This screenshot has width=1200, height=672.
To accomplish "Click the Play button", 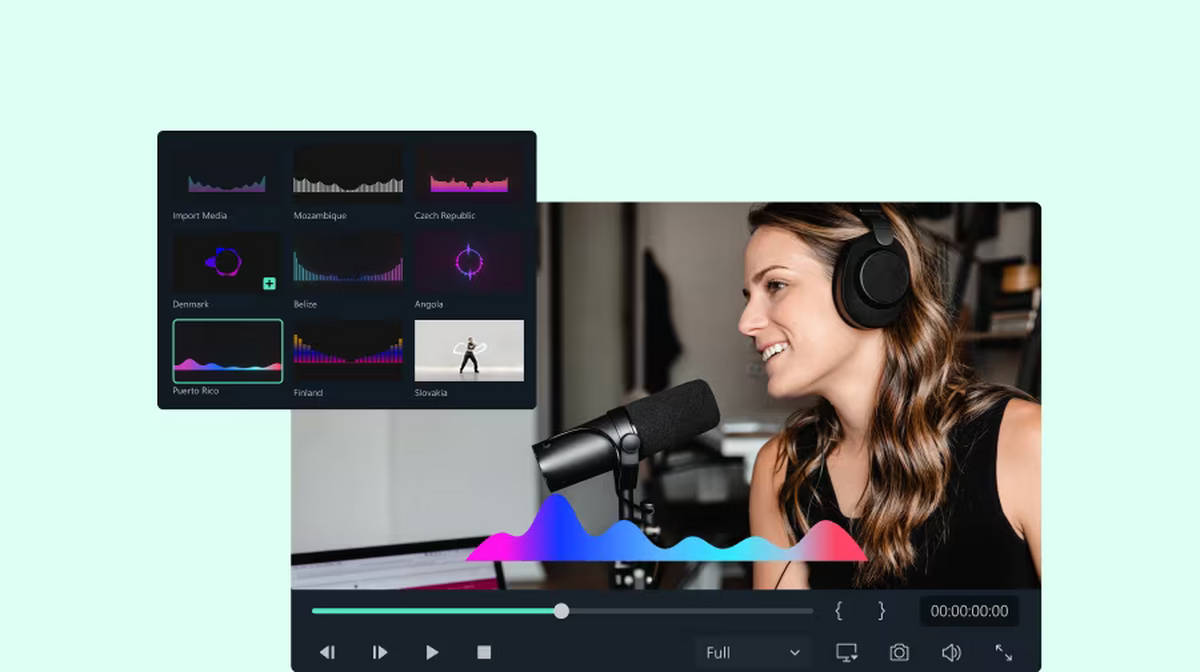I will pyautogui.click(x=432, y=652).
